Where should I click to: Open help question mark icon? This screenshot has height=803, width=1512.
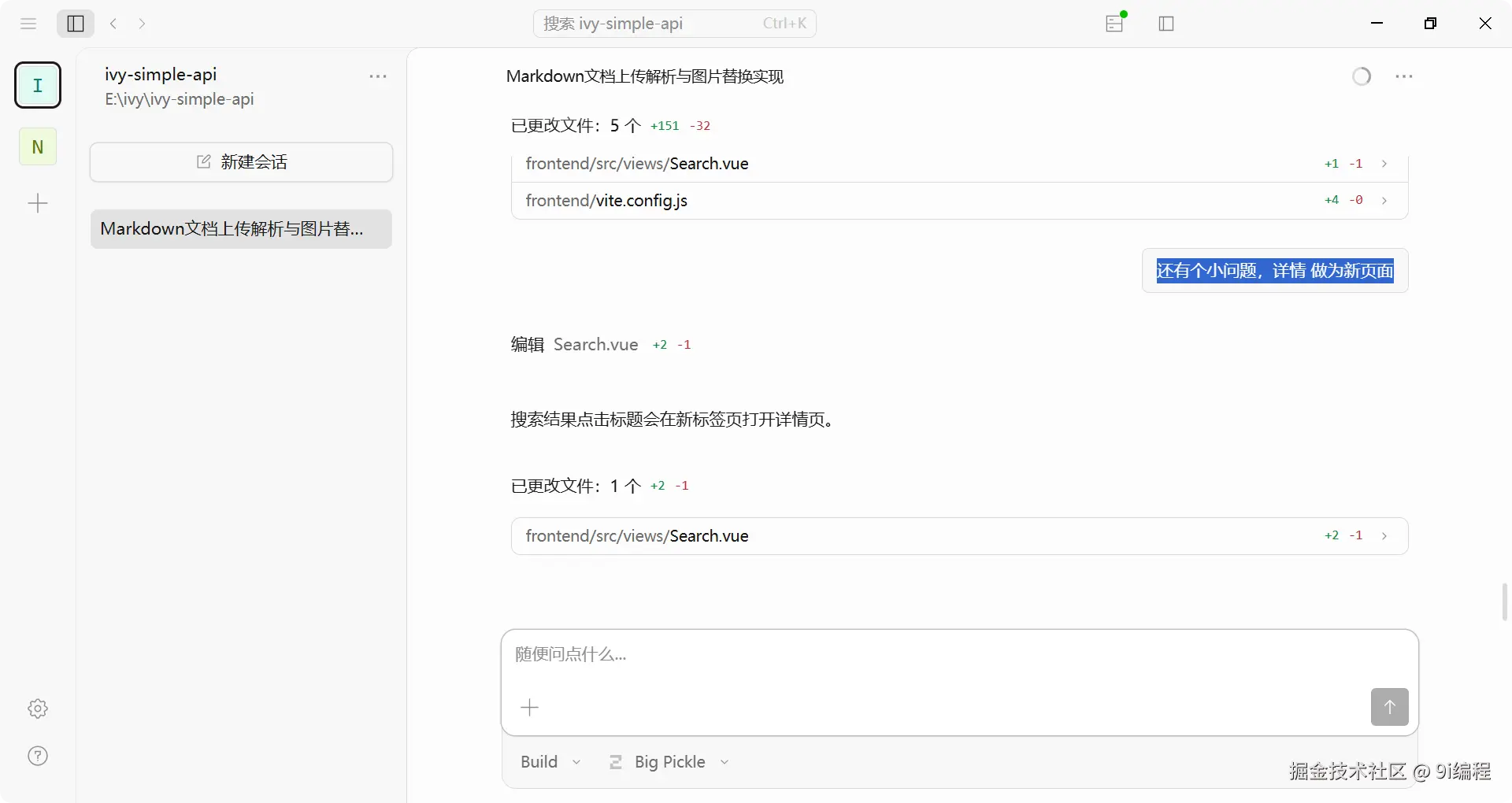[38, 757]
